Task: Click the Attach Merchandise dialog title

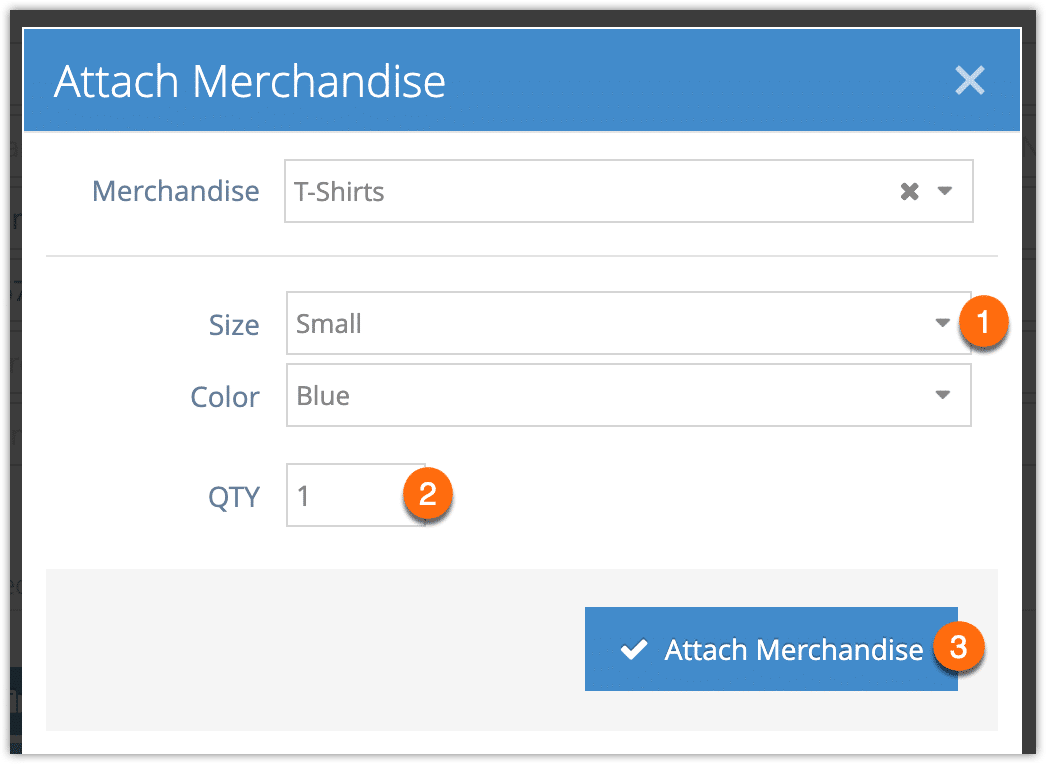Action: click(x=249, y=81)
